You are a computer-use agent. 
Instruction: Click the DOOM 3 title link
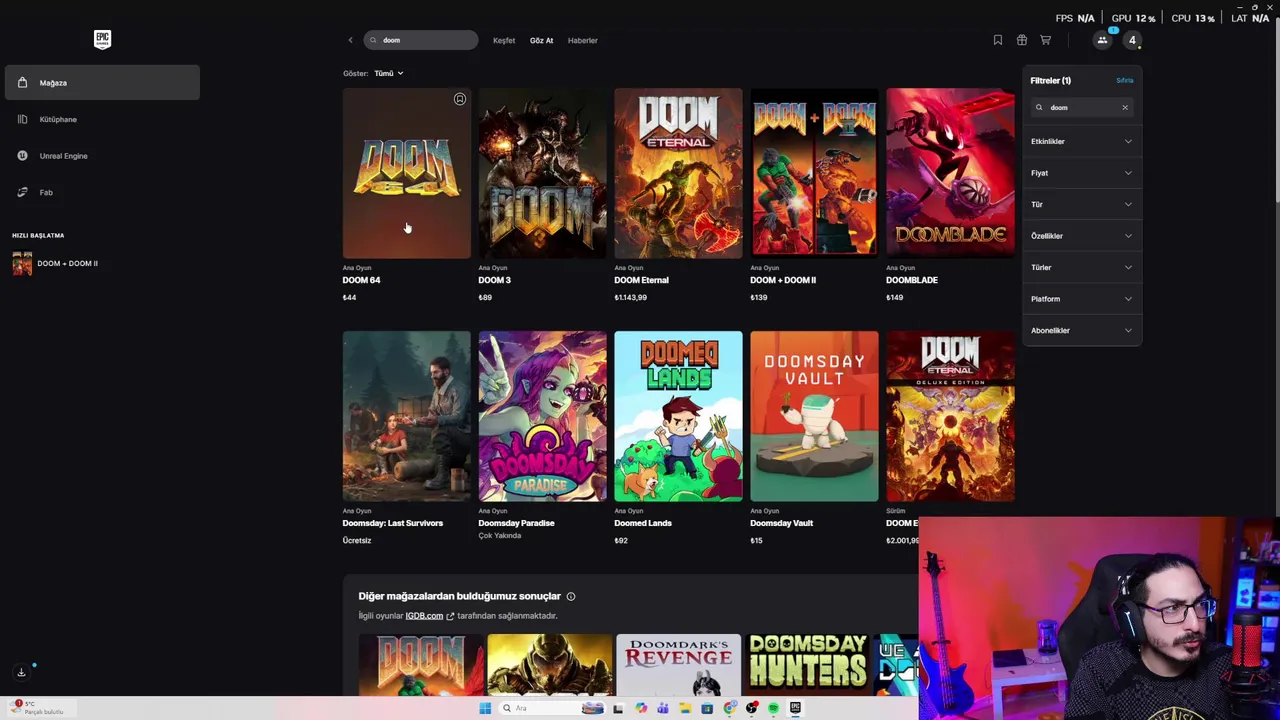coord(494,280)
